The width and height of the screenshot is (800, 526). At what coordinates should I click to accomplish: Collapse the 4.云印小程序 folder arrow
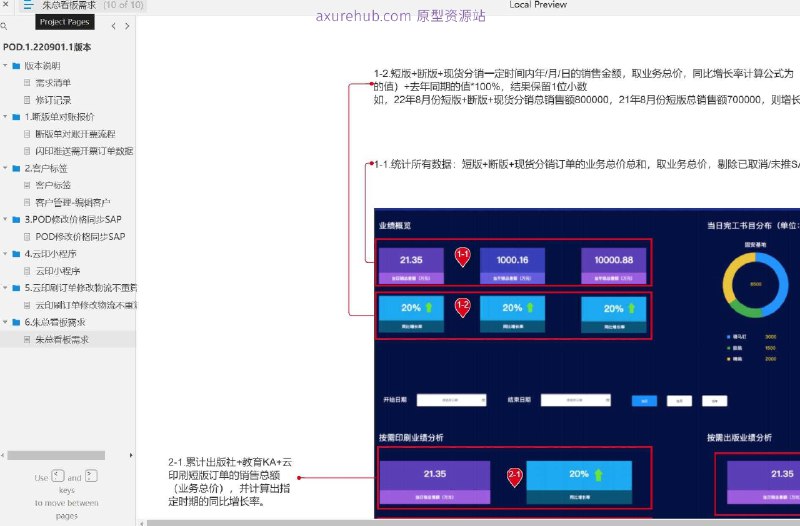tap(5, 254)
